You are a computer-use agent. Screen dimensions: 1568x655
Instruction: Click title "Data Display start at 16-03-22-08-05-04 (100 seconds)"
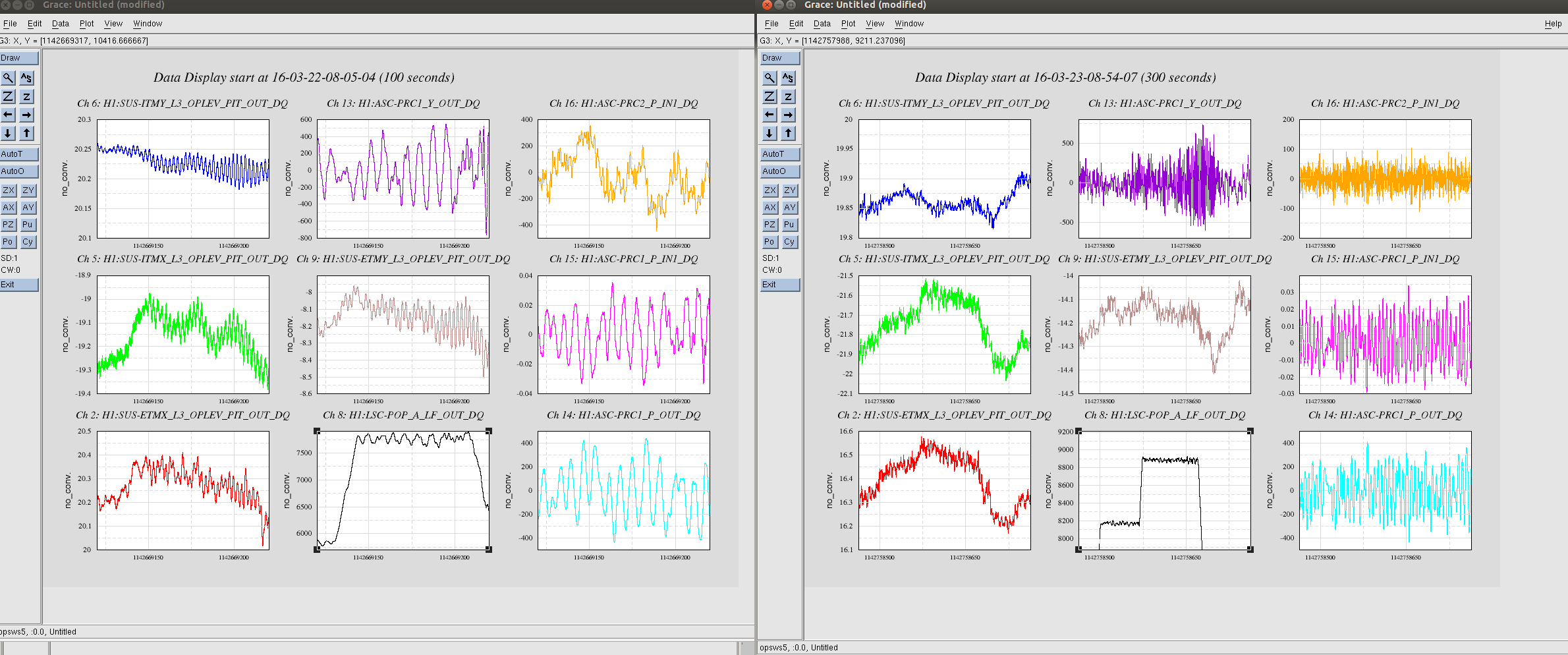tap(304, 78)
